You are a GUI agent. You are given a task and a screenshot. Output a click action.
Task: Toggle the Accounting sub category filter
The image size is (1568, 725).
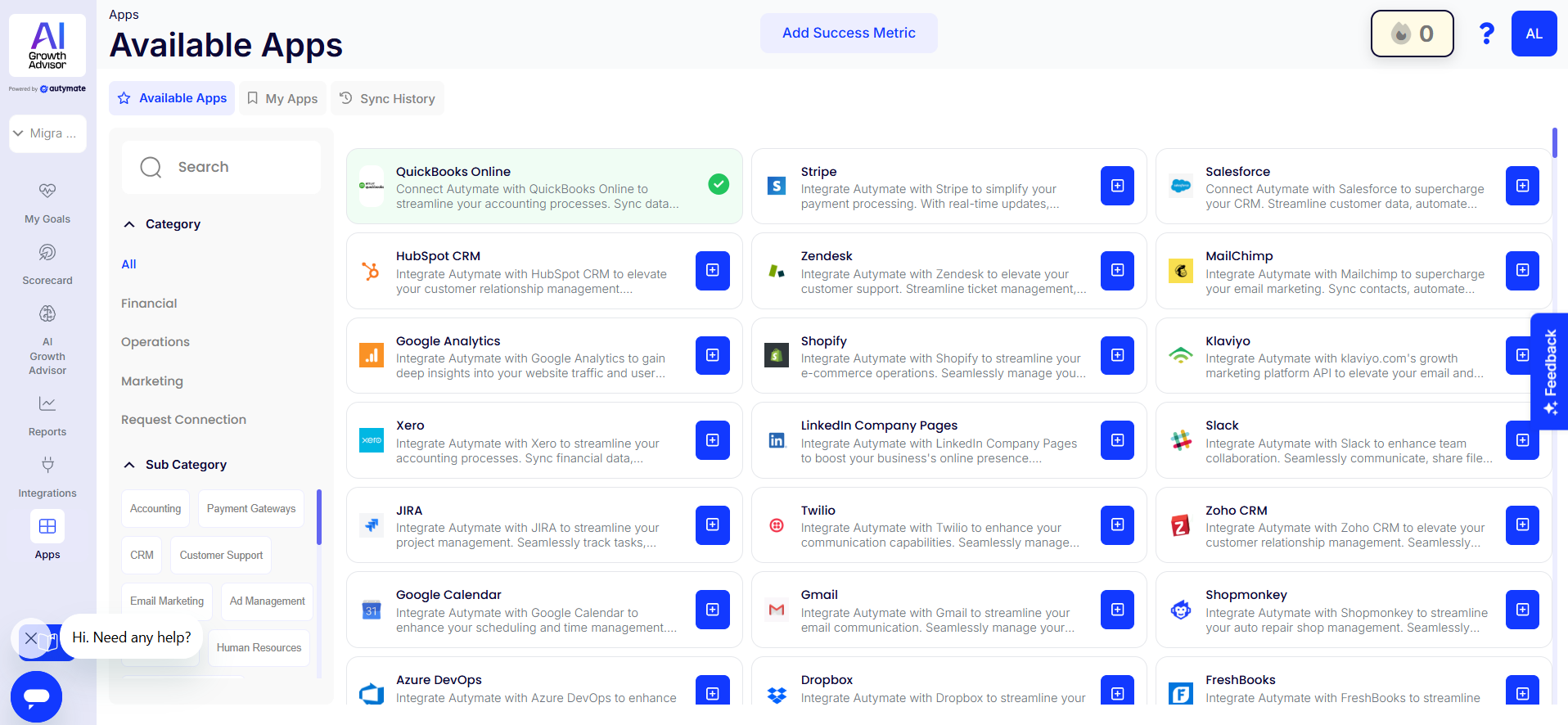point(155,509)
